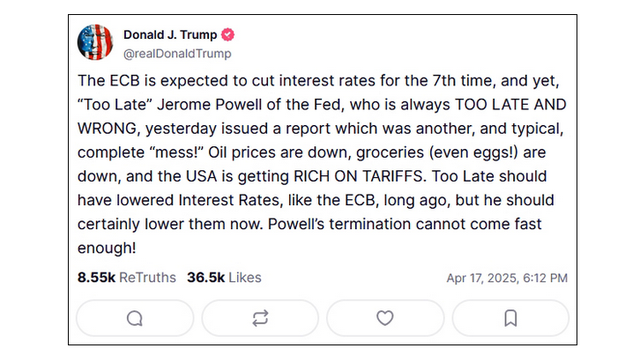640x363 pixels.
Task: Click the phrase TOO LATE AND in the post
Action: click(510, 105)
